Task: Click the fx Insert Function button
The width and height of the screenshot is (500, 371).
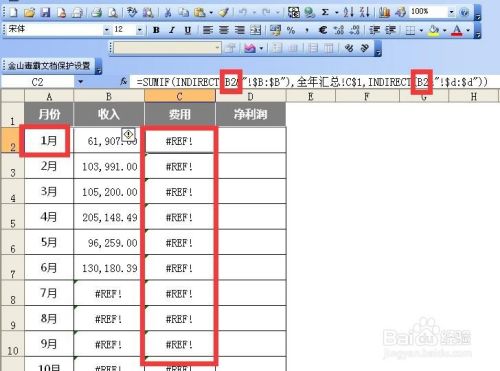Action: [124, 81]
